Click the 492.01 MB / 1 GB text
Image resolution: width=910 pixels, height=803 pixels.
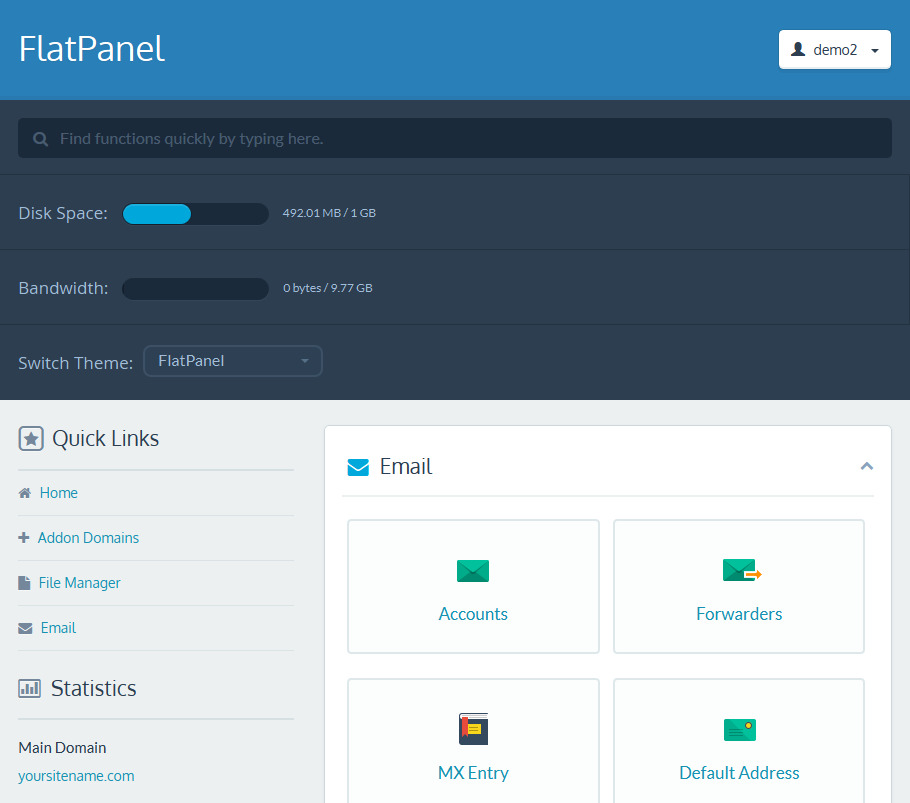(329, 213)
